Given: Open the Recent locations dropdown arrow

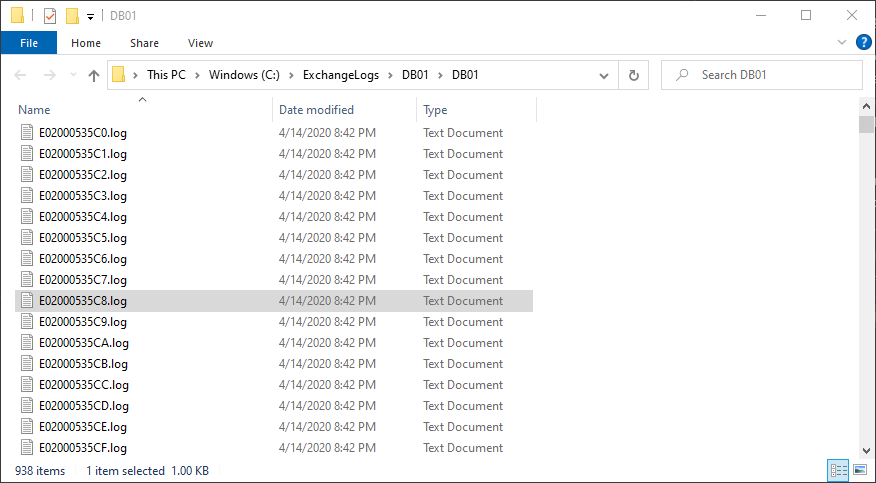Looking at the screenshot, I should tap(73, 75).
